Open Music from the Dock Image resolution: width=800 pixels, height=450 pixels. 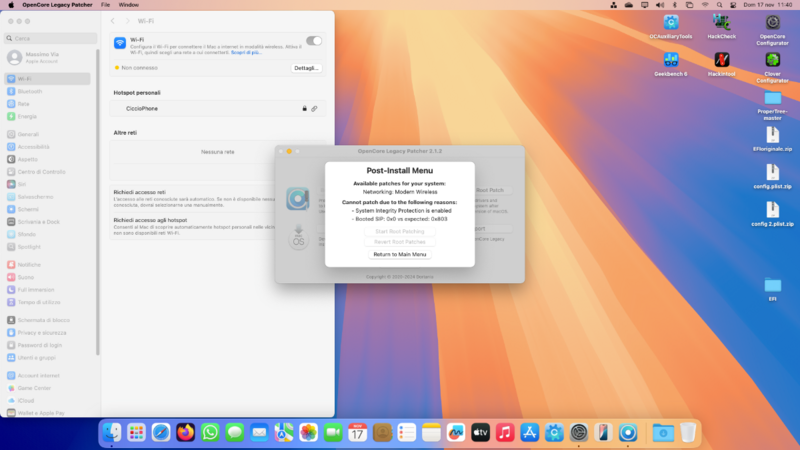[x=505, y=433]
